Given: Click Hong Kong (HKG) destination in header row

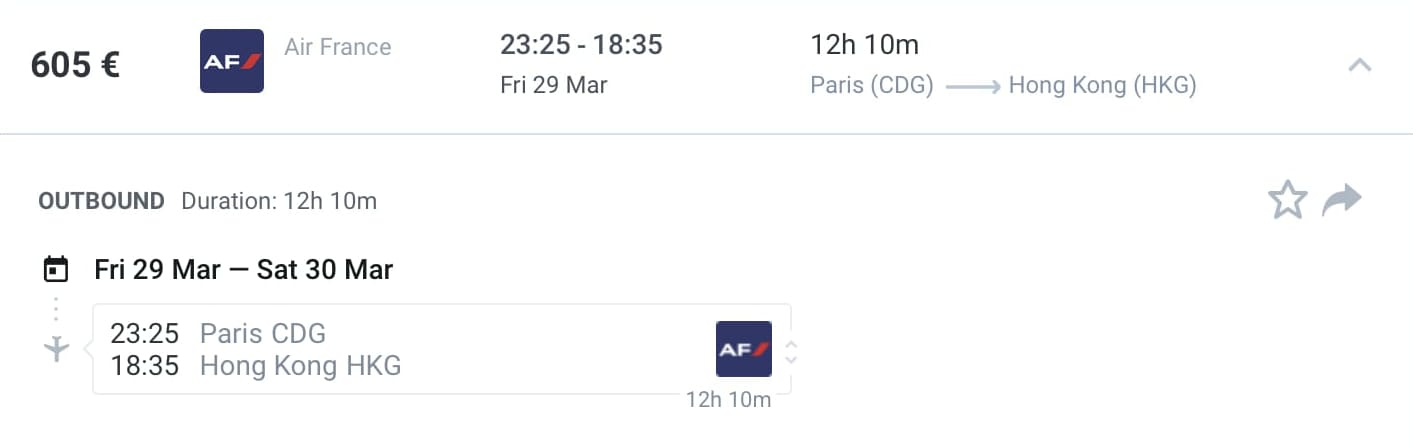Looking at the screenshot, I should (1102, 86).
